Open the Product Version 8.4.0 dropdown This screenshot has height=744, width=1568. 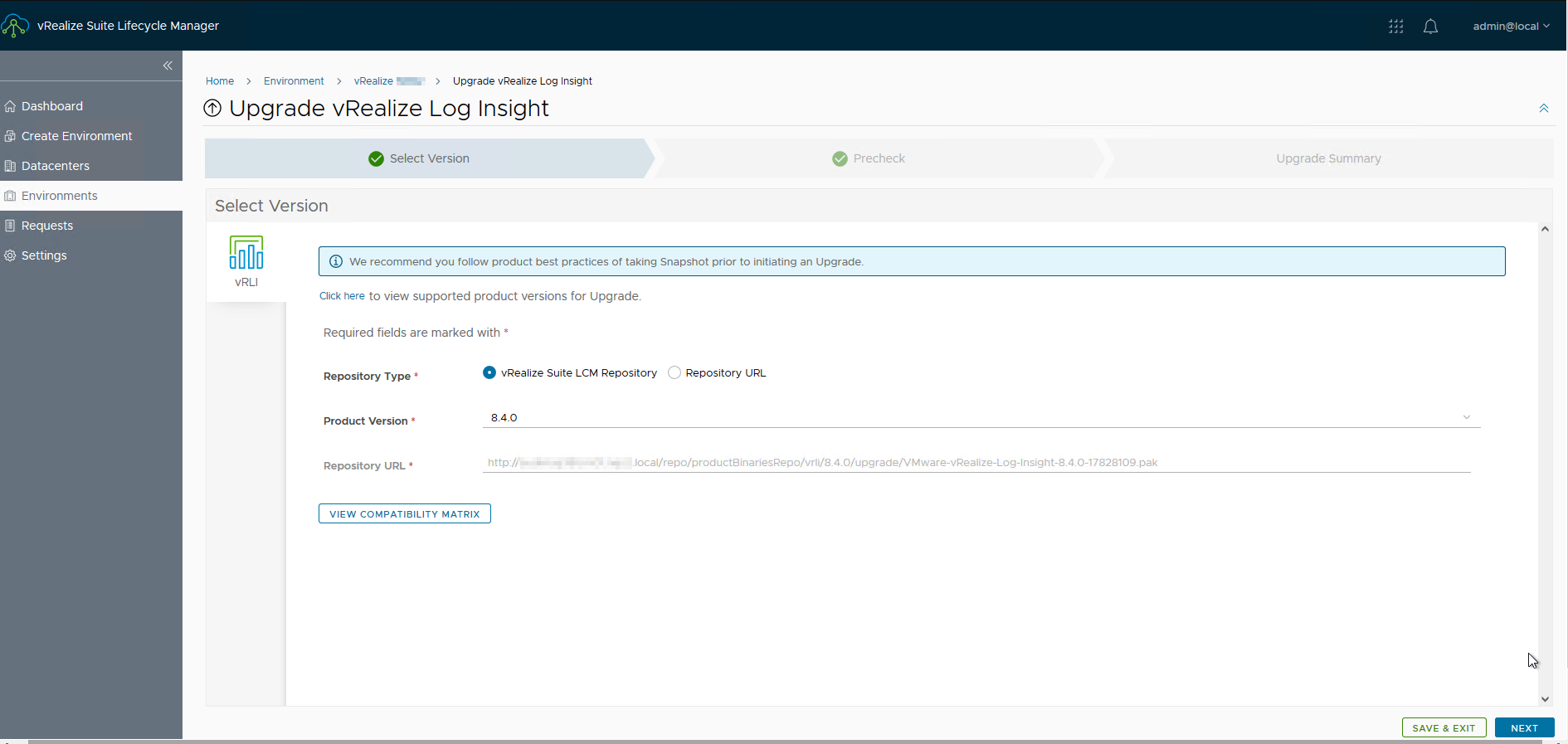[981, 417]
